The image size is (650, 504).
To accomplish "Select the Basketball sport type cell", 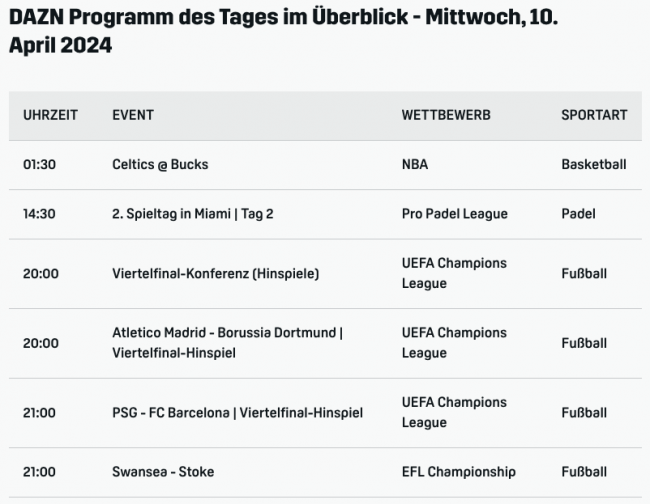I will point(593,164).
